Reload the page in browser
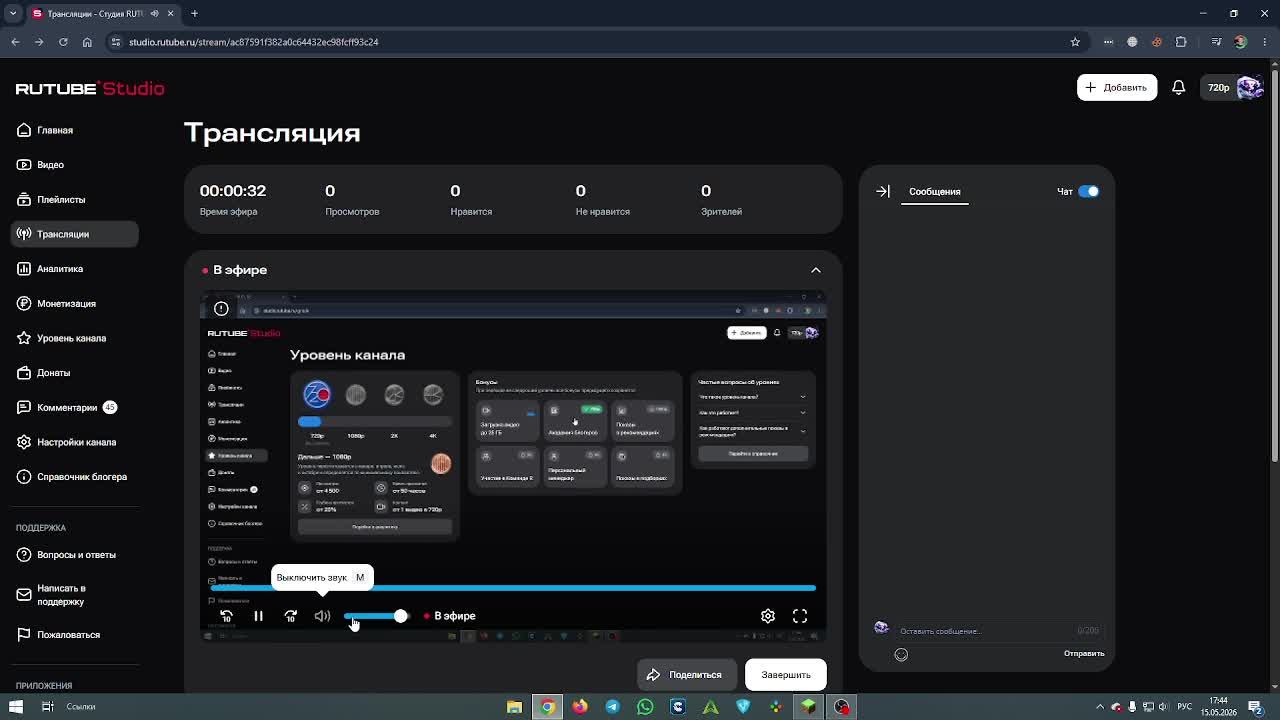Image resolution: width=1280 pixels, height=720 pixels. pyautogui.click(x=63, y=42)
